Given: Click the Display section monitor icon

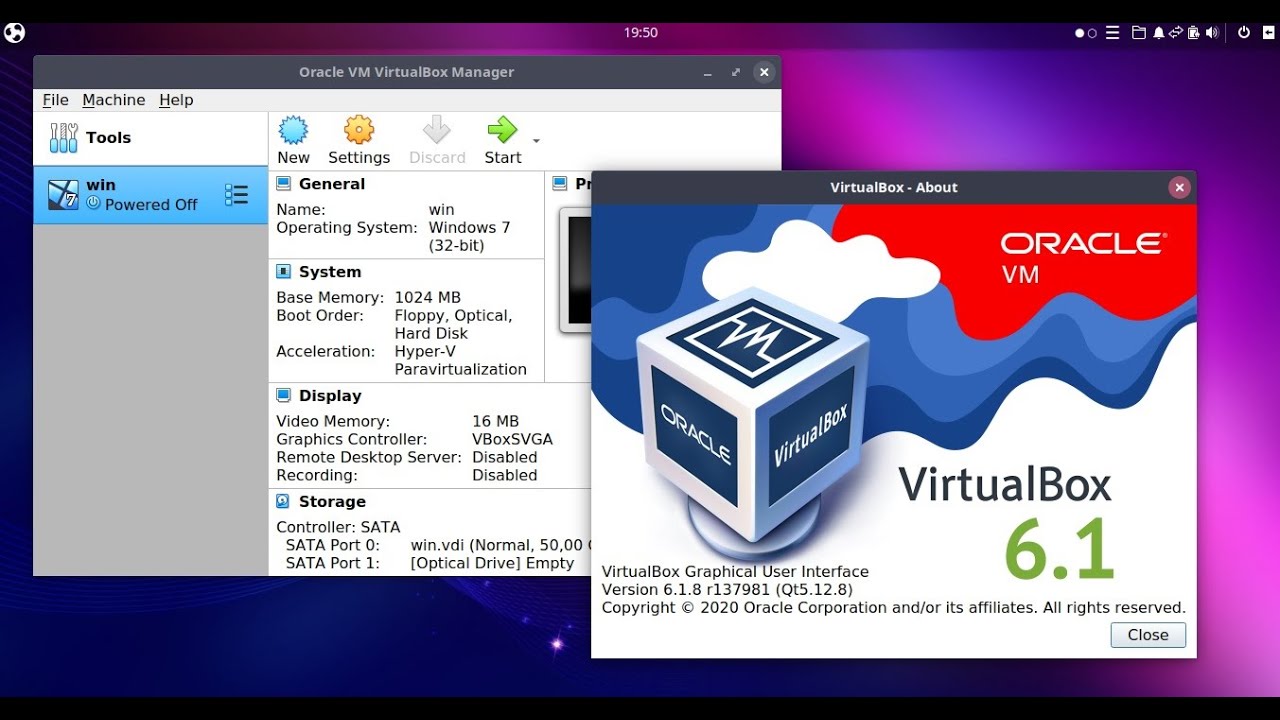Looking at the screenshot, I should [x=283, y=396].
